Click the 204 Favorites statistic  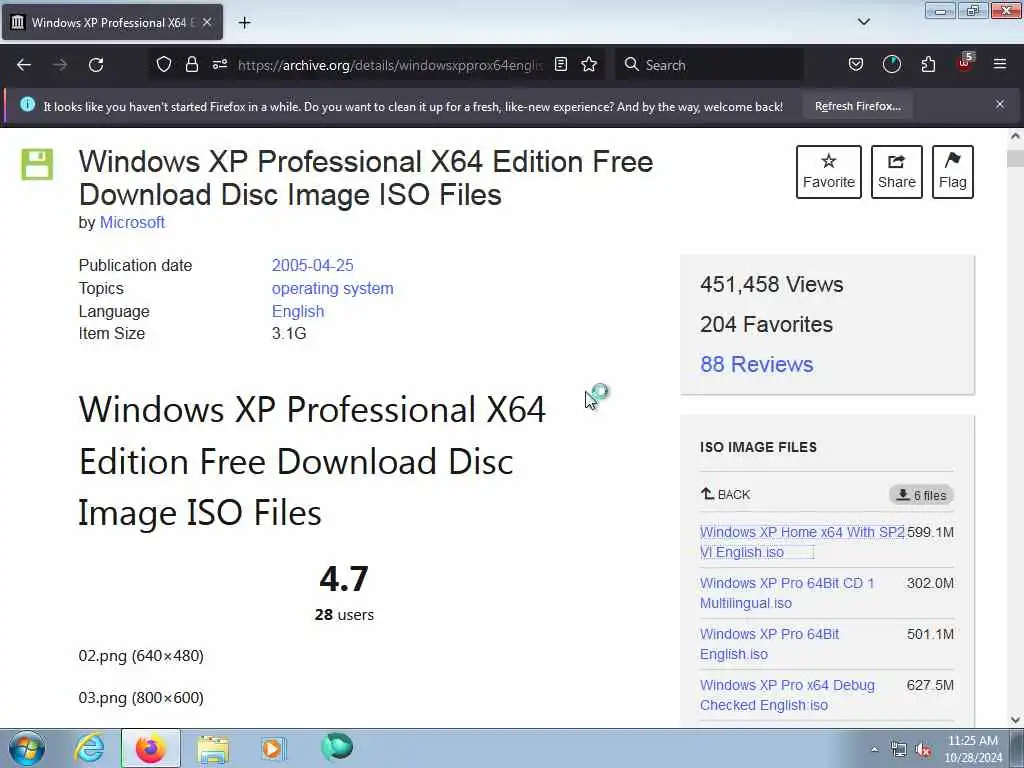766,324
